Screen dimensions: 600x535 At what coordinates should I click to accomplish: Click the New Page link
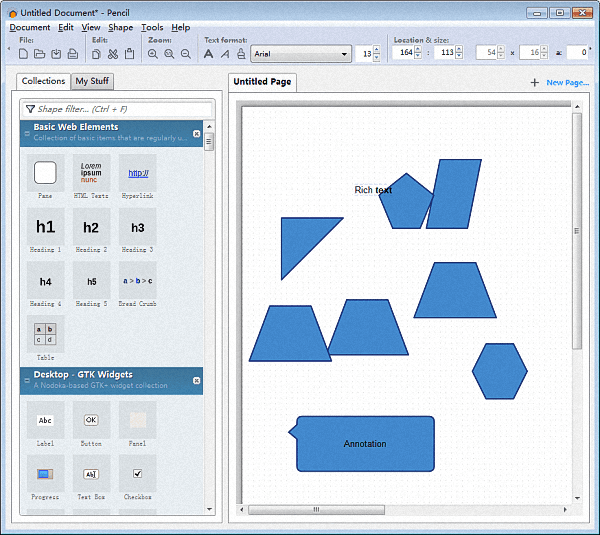pyautogui.click(x=567, y=83)
